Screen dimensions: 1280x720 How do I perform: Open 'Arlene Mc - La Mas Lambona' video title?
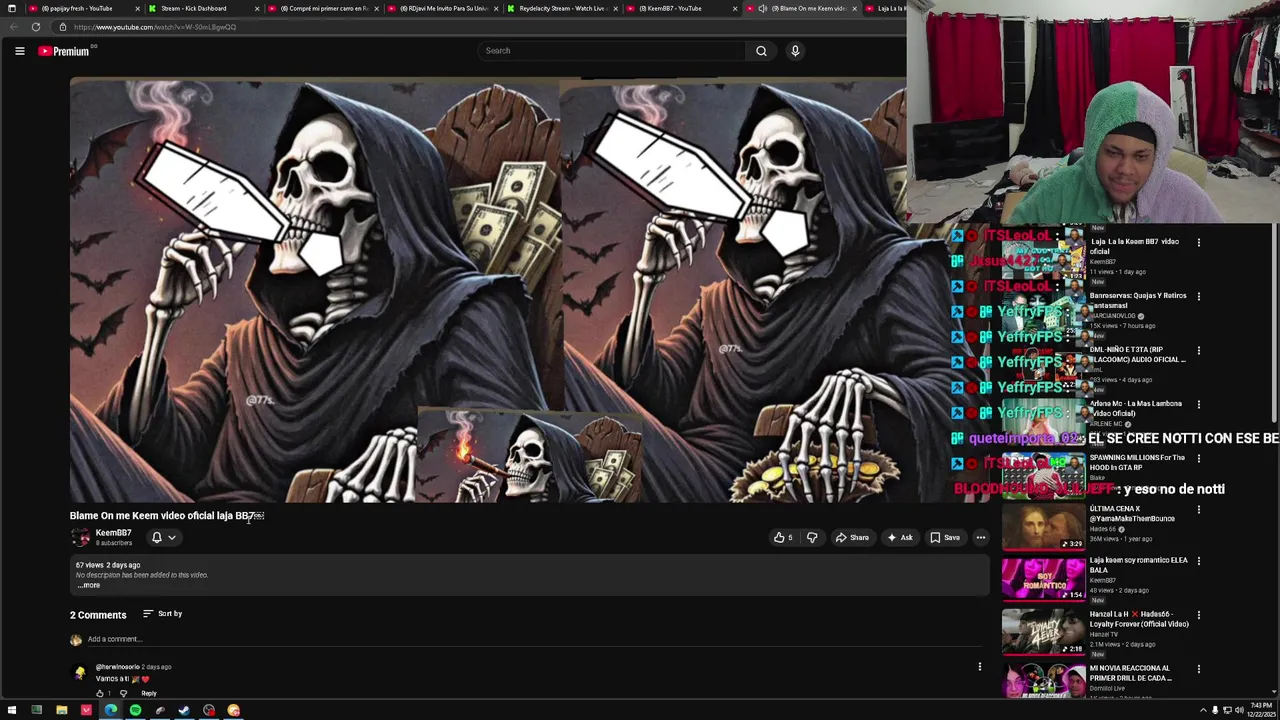(x=1135, y=408)
